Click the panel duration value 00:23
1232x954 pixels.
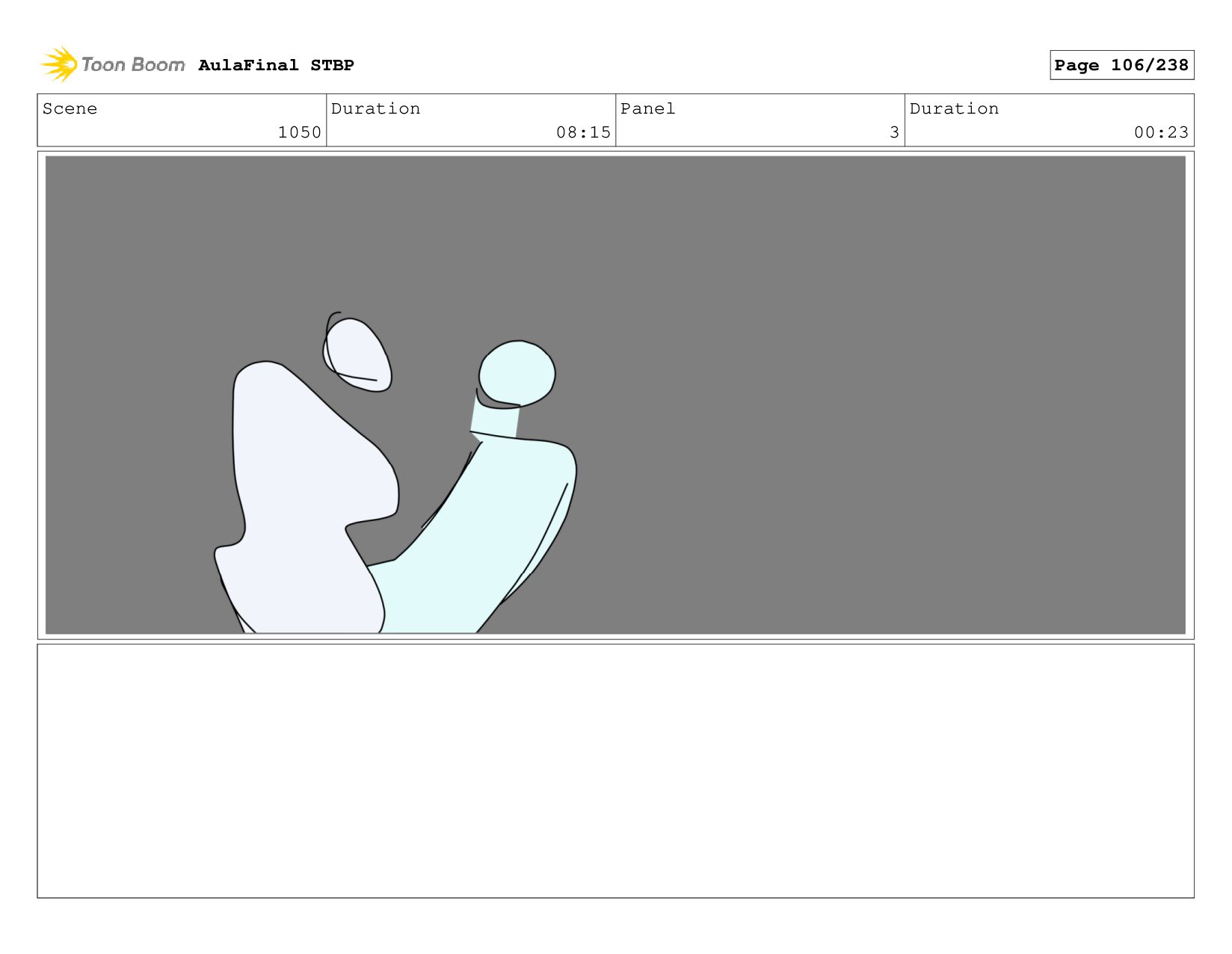pos(1161,132)
